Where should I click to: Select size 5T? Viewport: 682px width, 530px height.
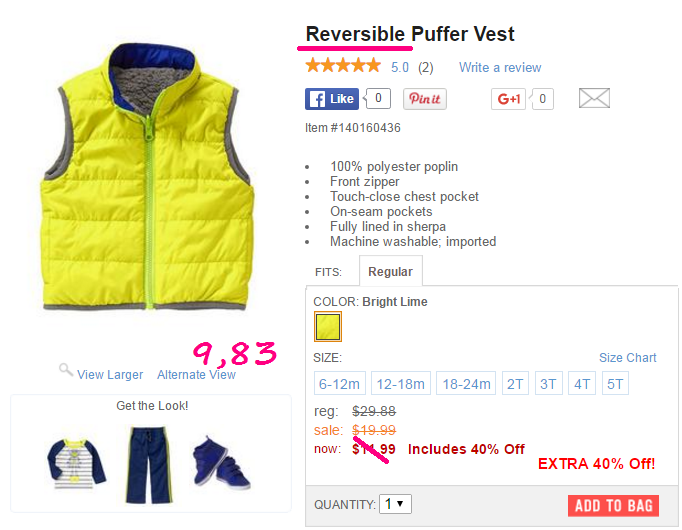point(615,383)
